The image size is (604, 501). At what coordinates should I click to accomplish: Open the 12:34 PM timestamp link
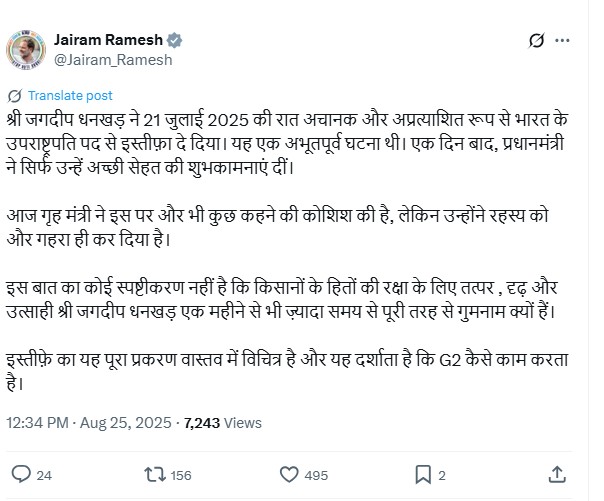click(x=36, y=424)
